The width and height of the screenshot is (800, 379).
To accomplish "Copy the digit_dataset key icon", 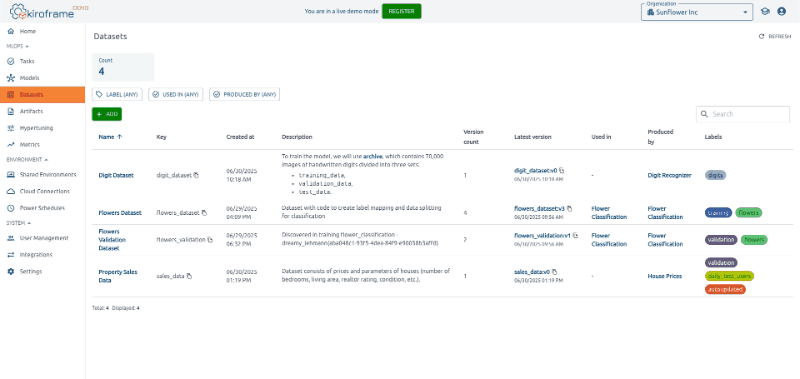I will coord(196,175).
